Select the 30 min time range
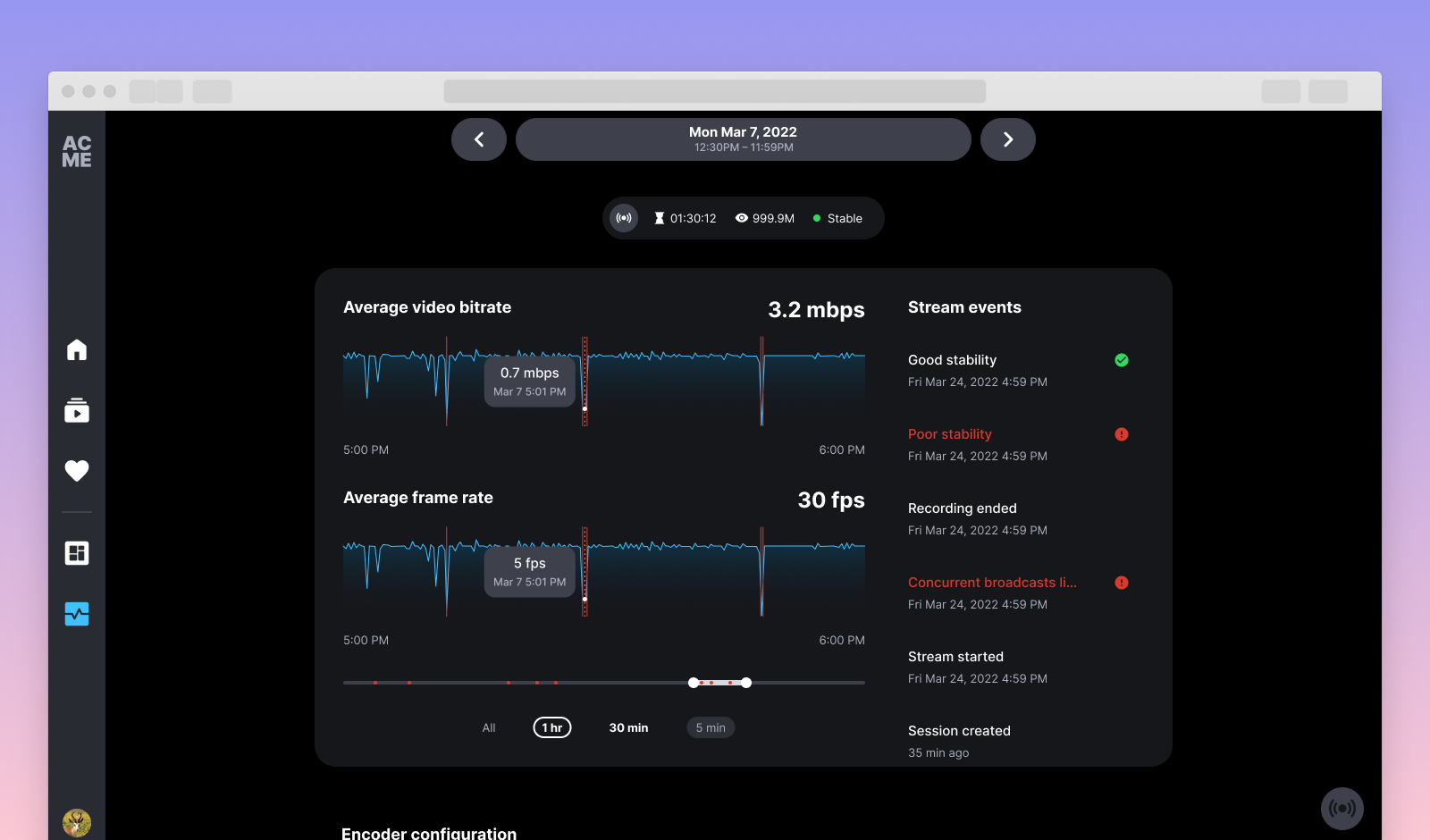The height and width of the screenshot is (840, 1430). (x=629, y=727)
